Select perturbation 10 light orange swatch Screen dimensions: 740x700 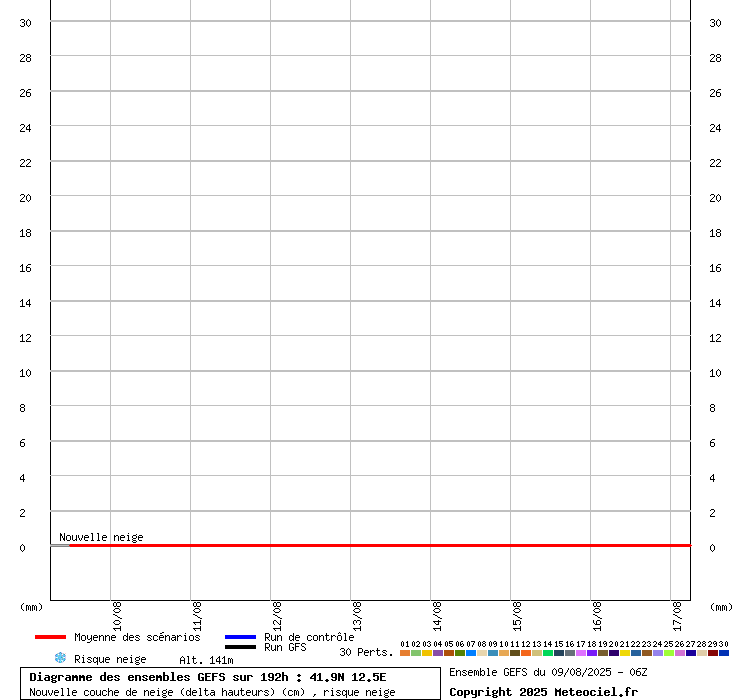(x=504, y=653)
